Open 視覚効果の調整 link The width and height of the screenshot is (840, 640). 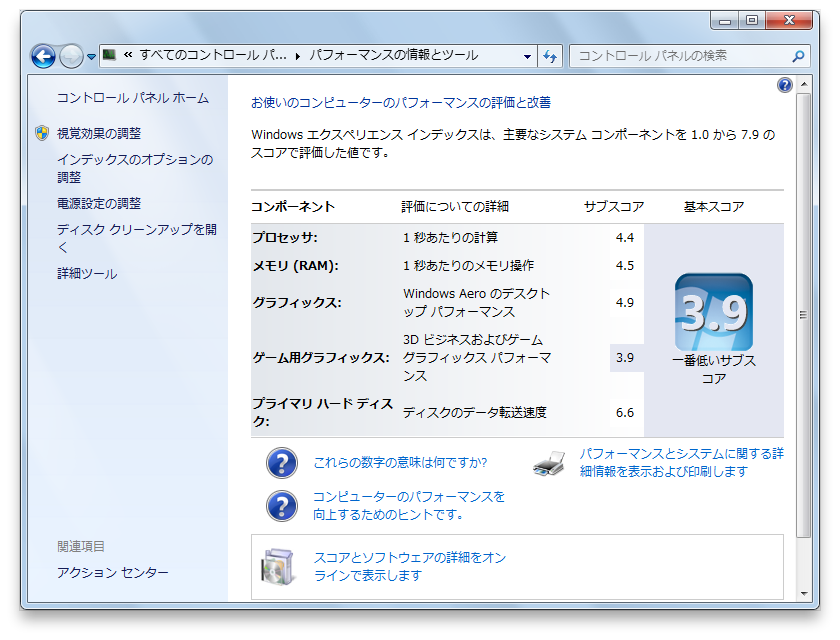click(99, 133)
